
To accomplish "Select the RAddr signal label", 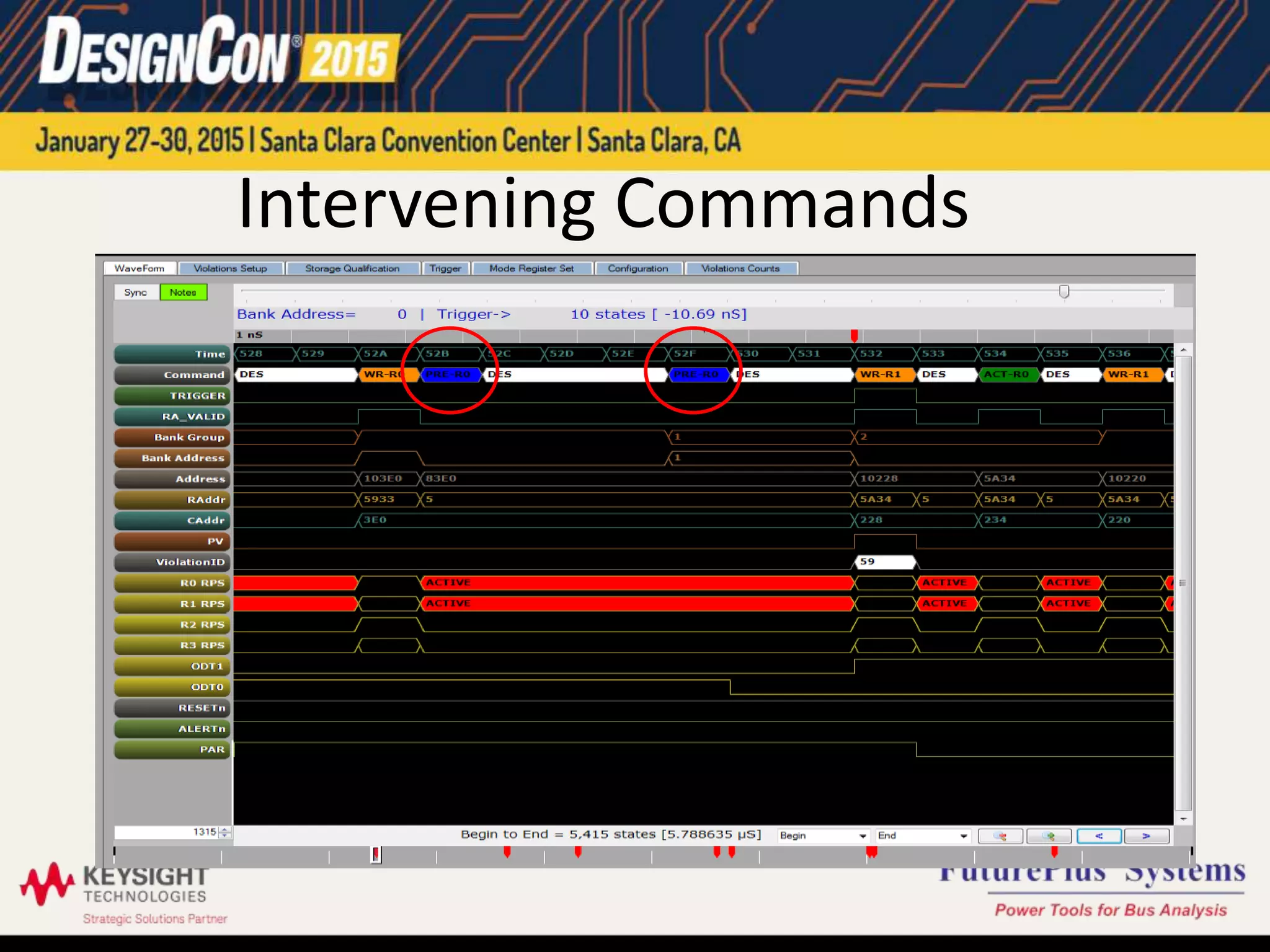I will click(x=172, y=500).
